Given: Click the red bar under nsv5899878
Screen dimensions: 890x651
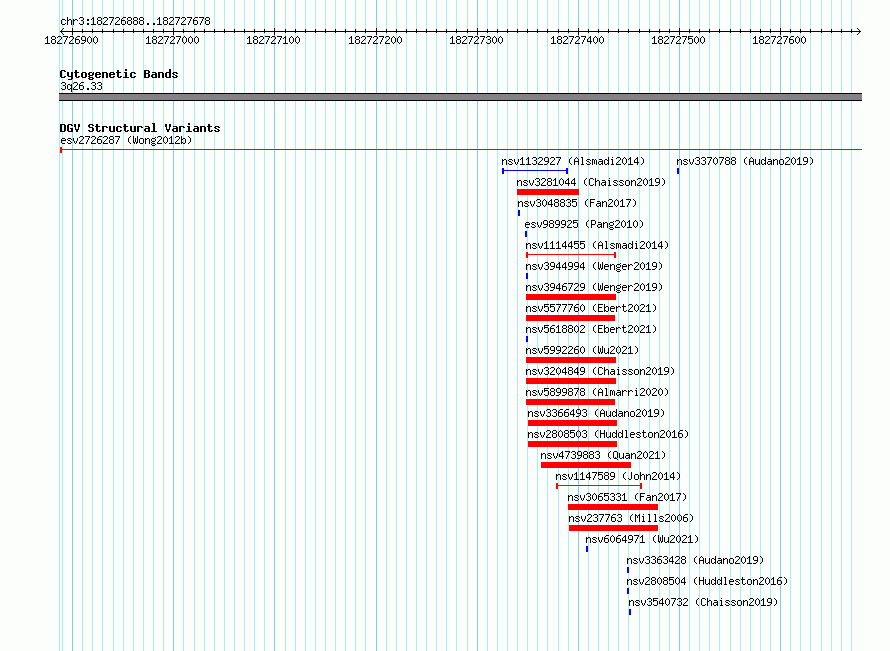Looking at the screenshot, I should click(570, 402).
